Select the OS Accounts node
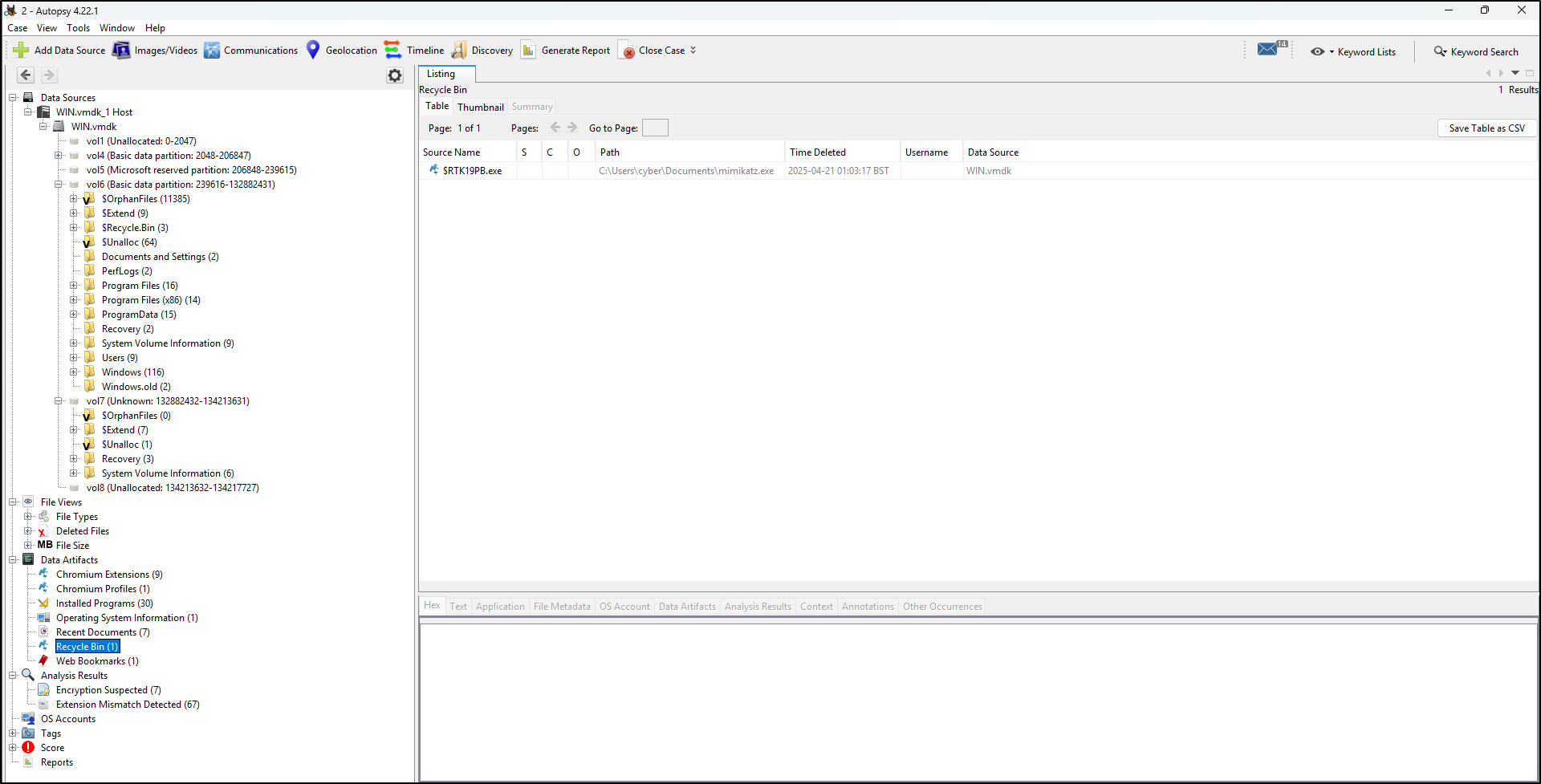 click(x=68, y=719)
